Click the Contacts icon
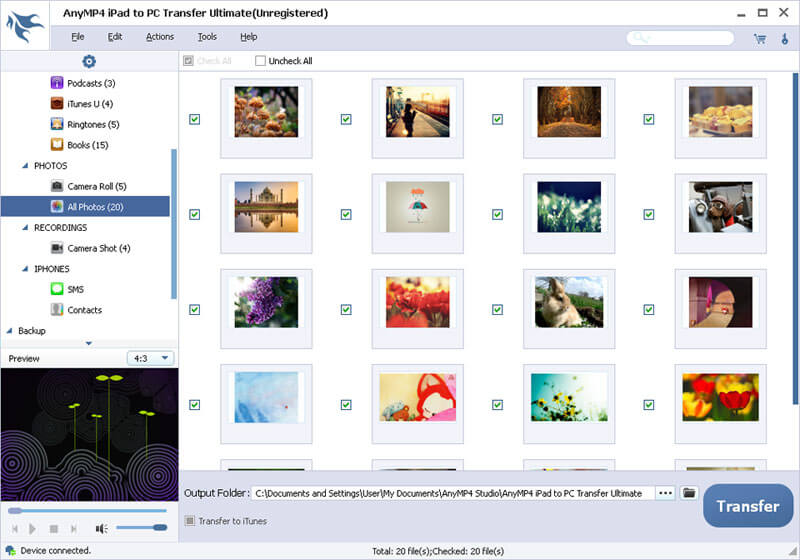 [x=57, y=310]
